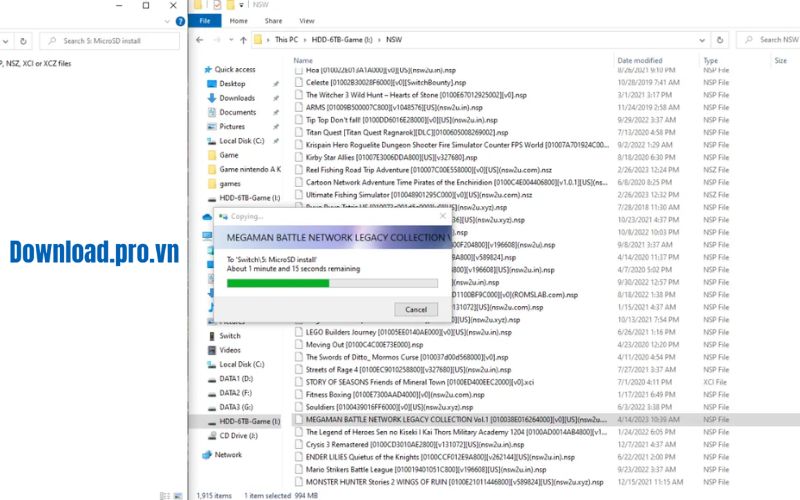
Task: Open recent locations dropdown beside forward arrow
Action: pos(231,40)
